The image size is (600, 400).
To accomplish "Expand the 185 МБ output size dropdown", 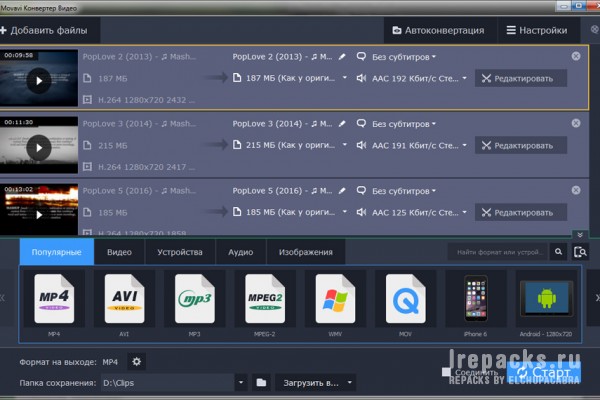I will point(345,212).
